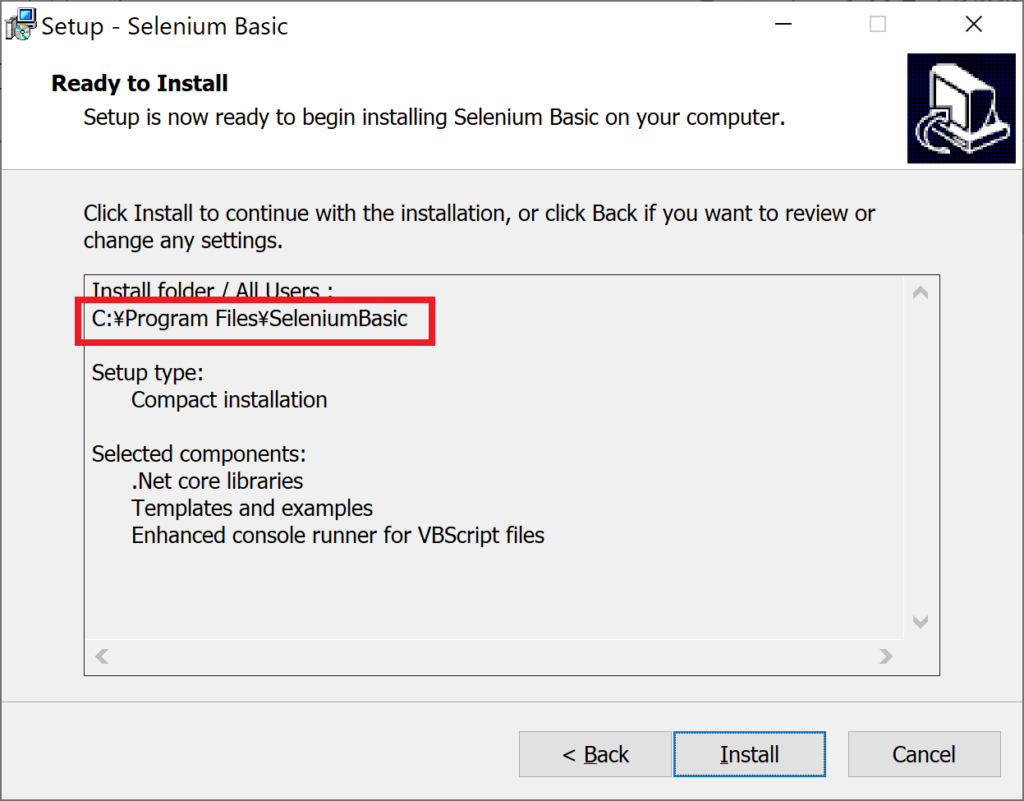Click the vertical scrollbar down arrow
Viewport: 1024px width, 801px height.
point(920,622)
